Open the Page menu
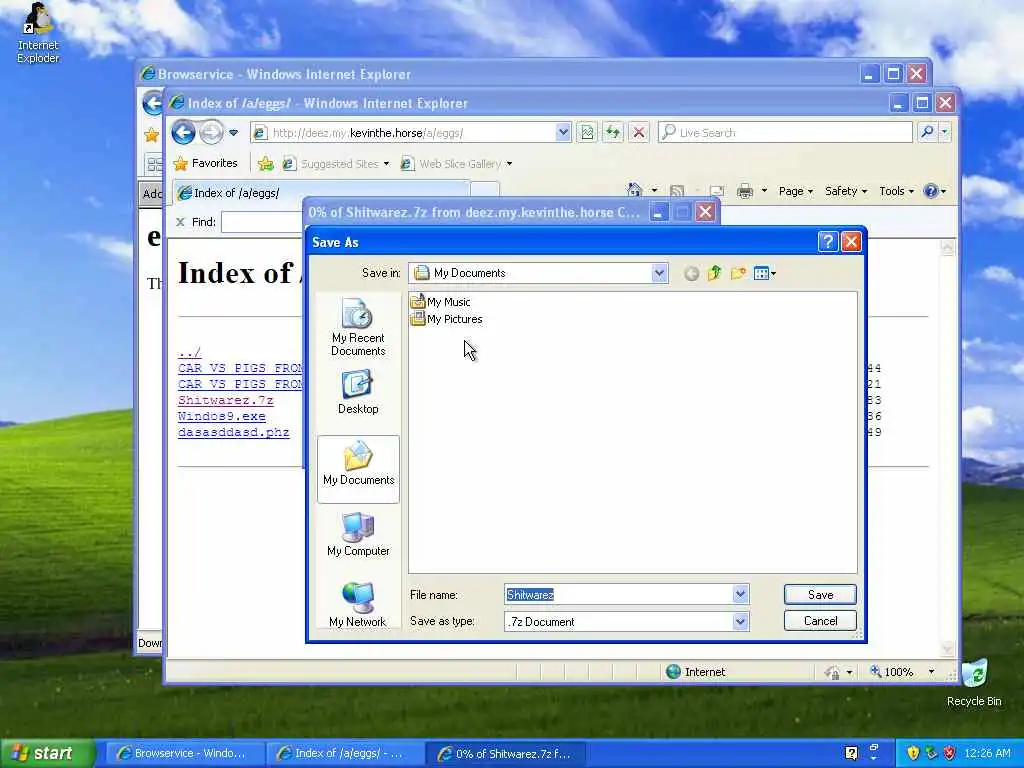This screenshot has height=768, width=1024. pyautogui.click(x=795, y=191)
